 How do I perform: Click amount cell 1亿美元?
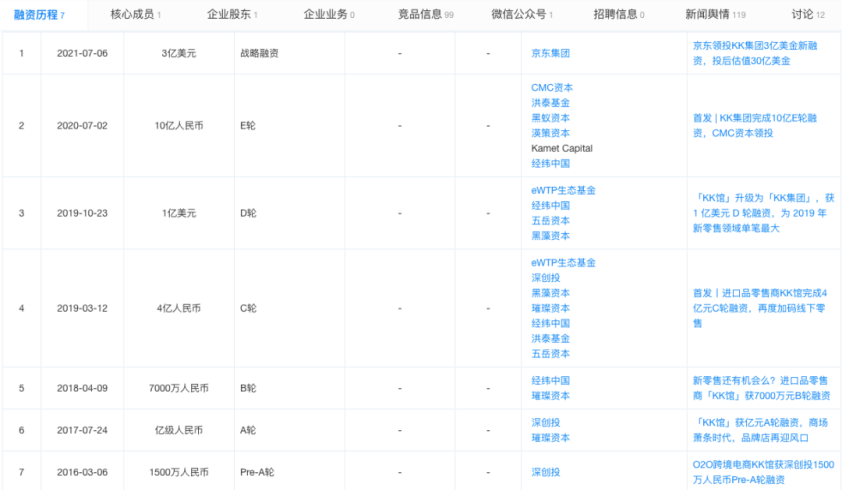179,213
